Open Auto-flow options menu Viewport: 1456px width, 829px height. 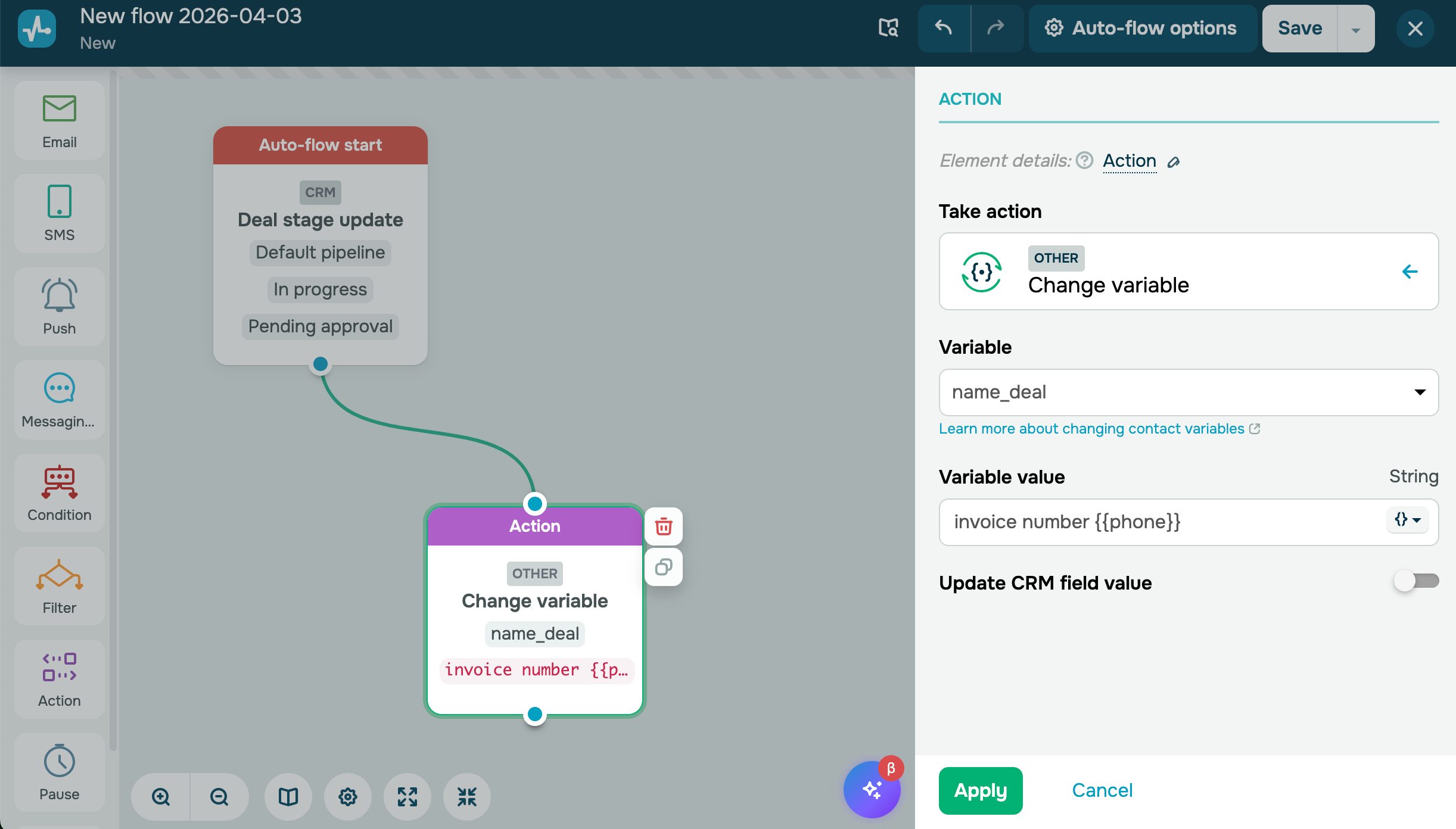pyautogui.click(x=1141, y=28)
